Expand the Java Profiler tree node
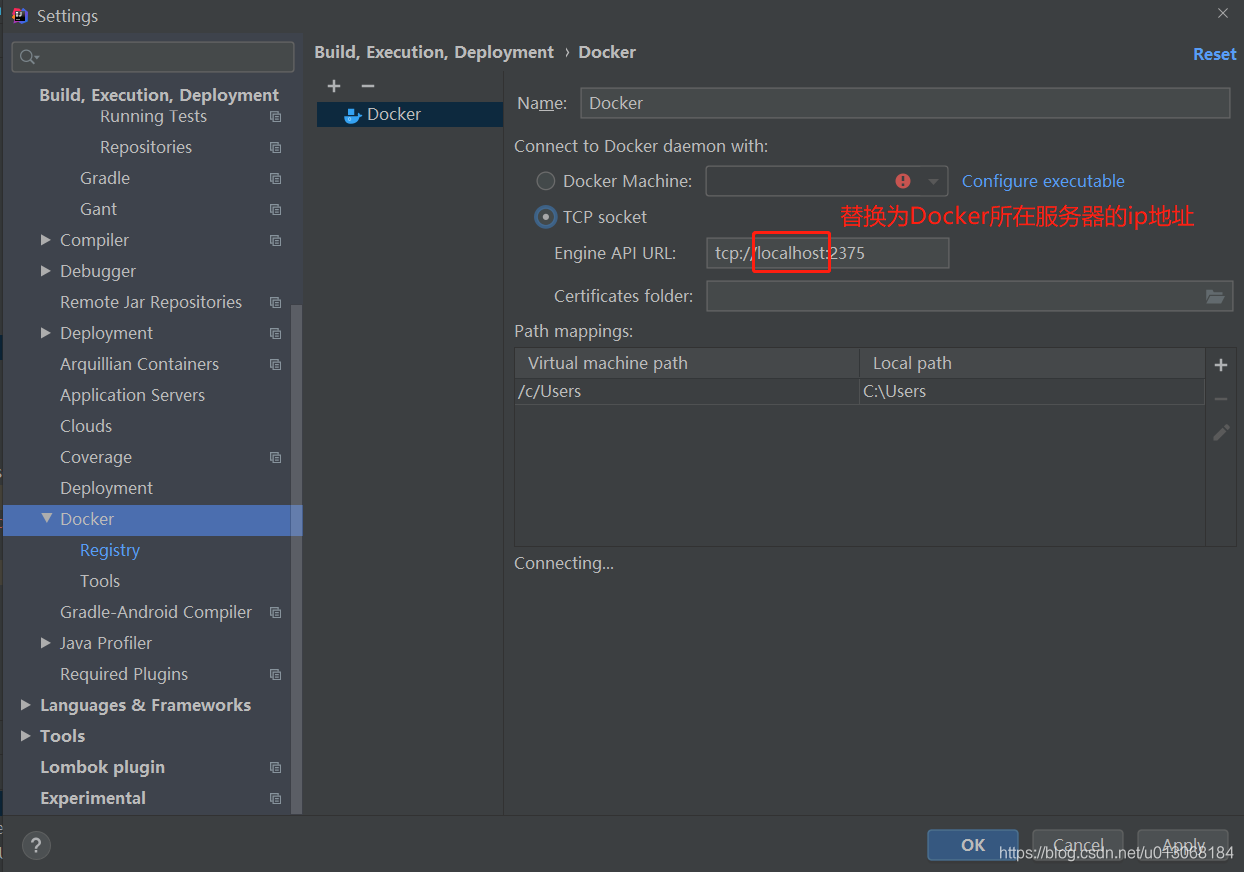The width and height of the screenshot is (1244, 872). click(45, 643)
